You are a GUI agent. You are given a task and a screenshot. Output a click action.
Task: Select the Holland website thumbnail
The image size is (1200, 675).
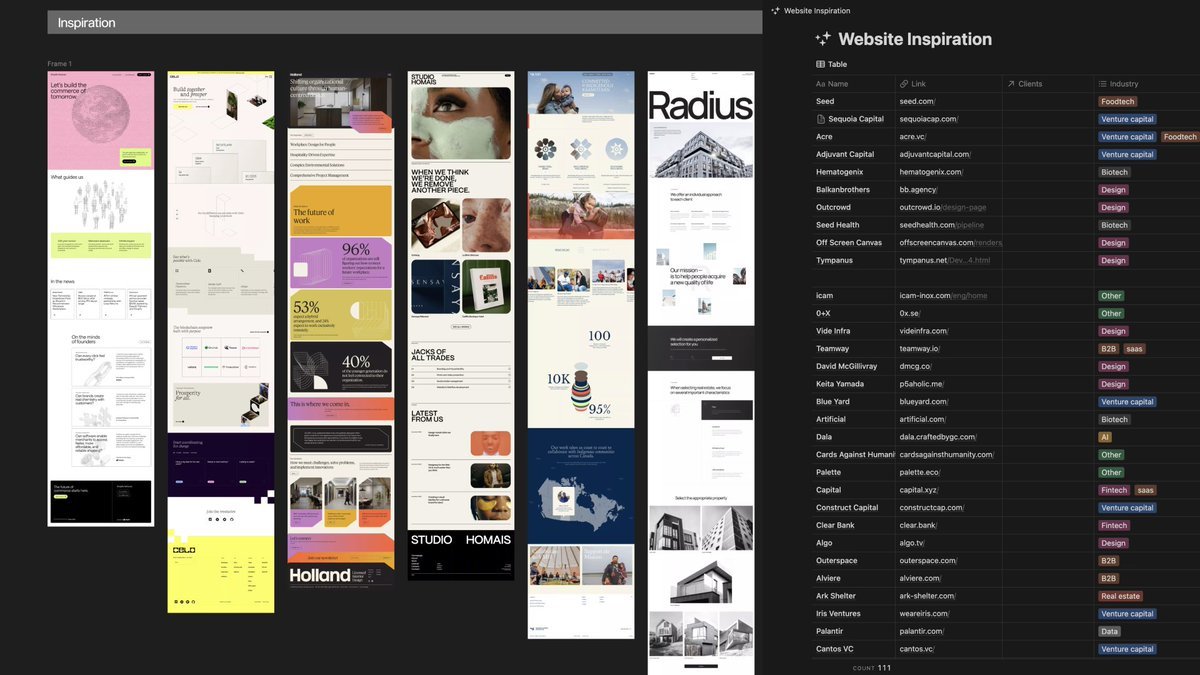(341, 328)
